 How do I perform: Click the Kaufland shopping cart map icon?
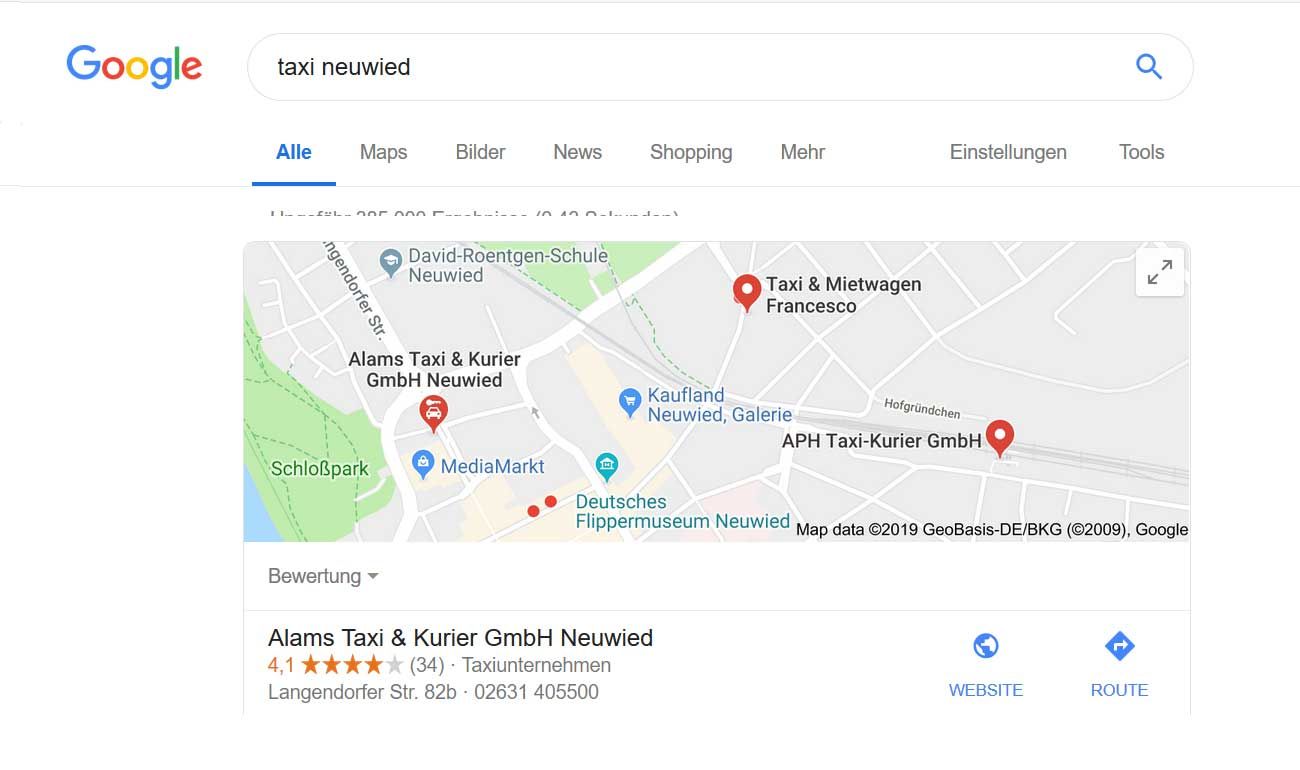pyautogui.click(x=630, y=403)
